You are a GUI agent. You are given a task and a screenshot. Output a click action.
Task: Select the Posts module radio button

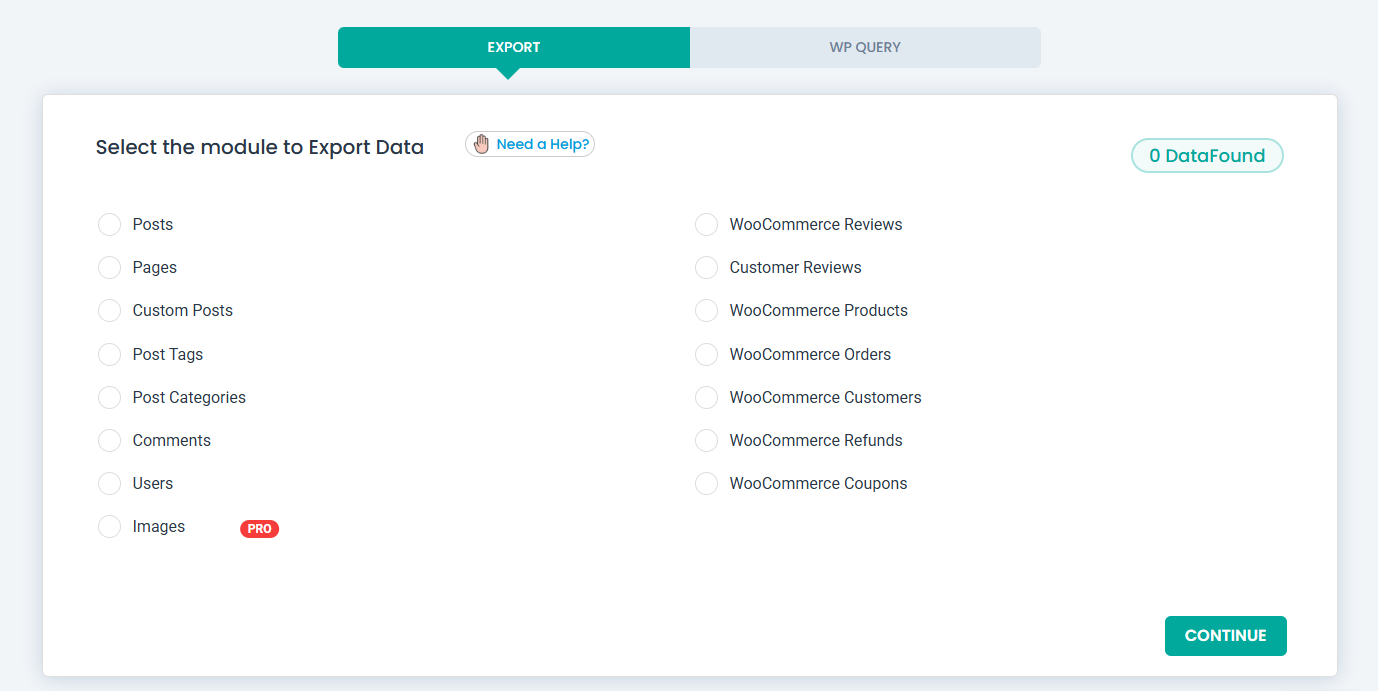coord(109,224)
